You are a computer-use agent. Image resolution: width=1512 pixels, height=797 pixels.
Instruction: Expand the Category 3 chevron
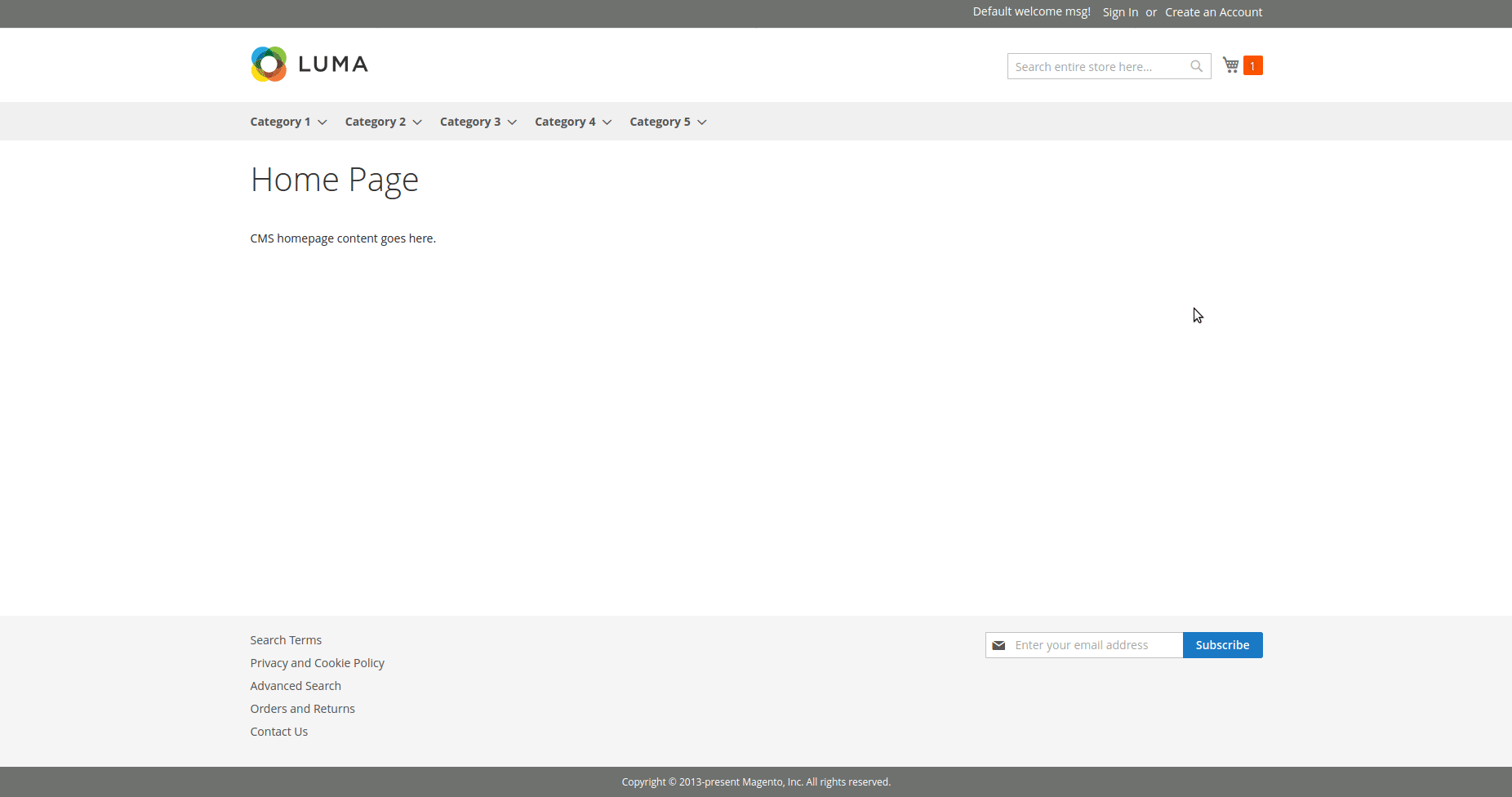(512, 122)
